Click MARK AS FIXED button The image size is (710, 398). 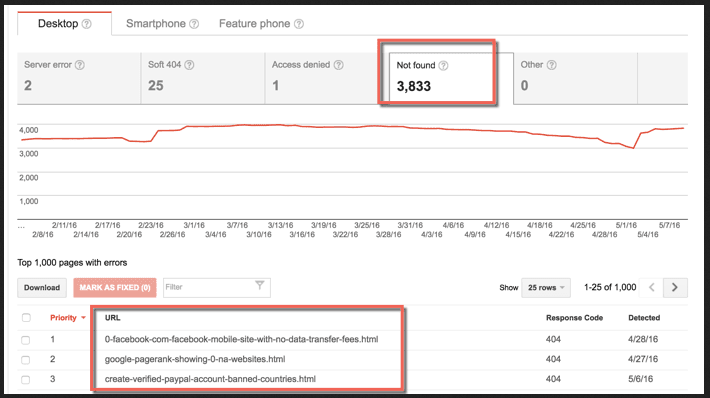[115, 288]
